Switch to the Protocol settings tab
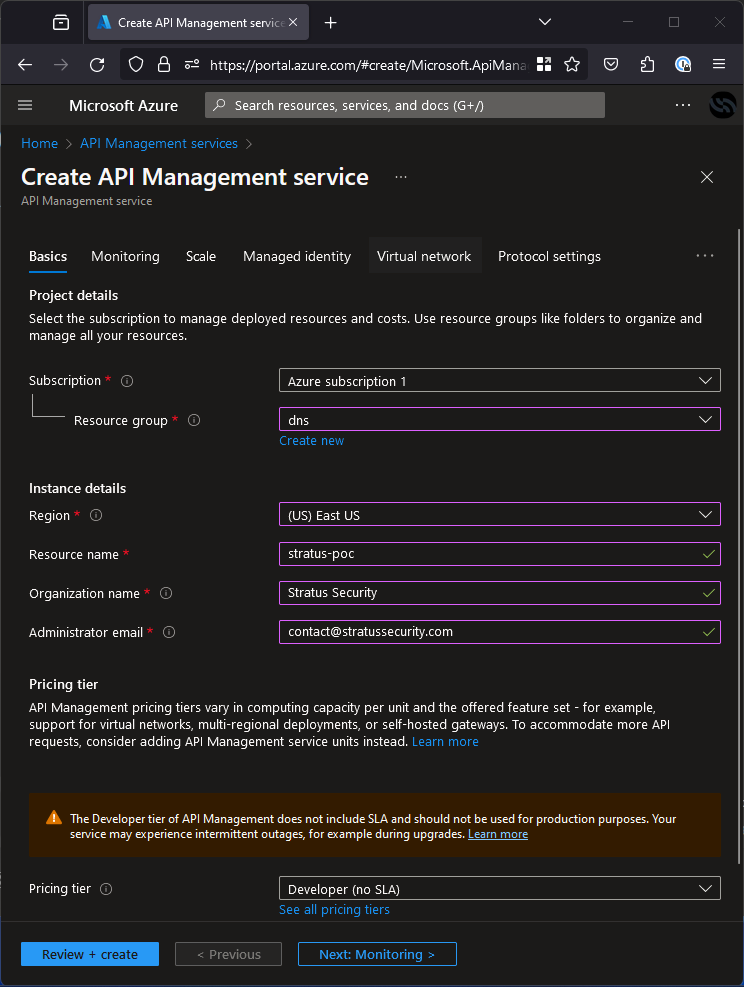Image resolution: width=744 pixels, height=987 pixels. (x=550, y=256)
